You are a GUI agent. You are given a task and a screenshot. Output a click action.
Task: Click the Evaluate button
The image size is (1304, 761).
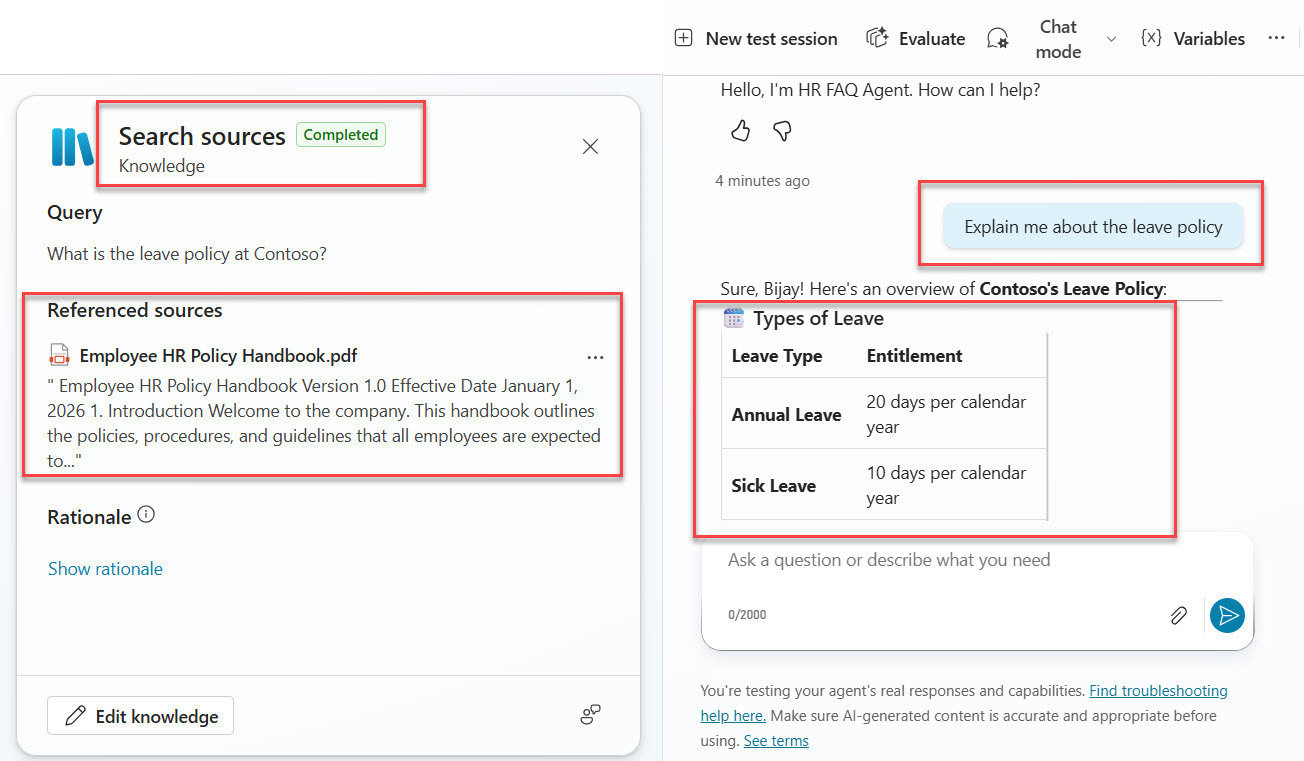(x=916, y=39)
